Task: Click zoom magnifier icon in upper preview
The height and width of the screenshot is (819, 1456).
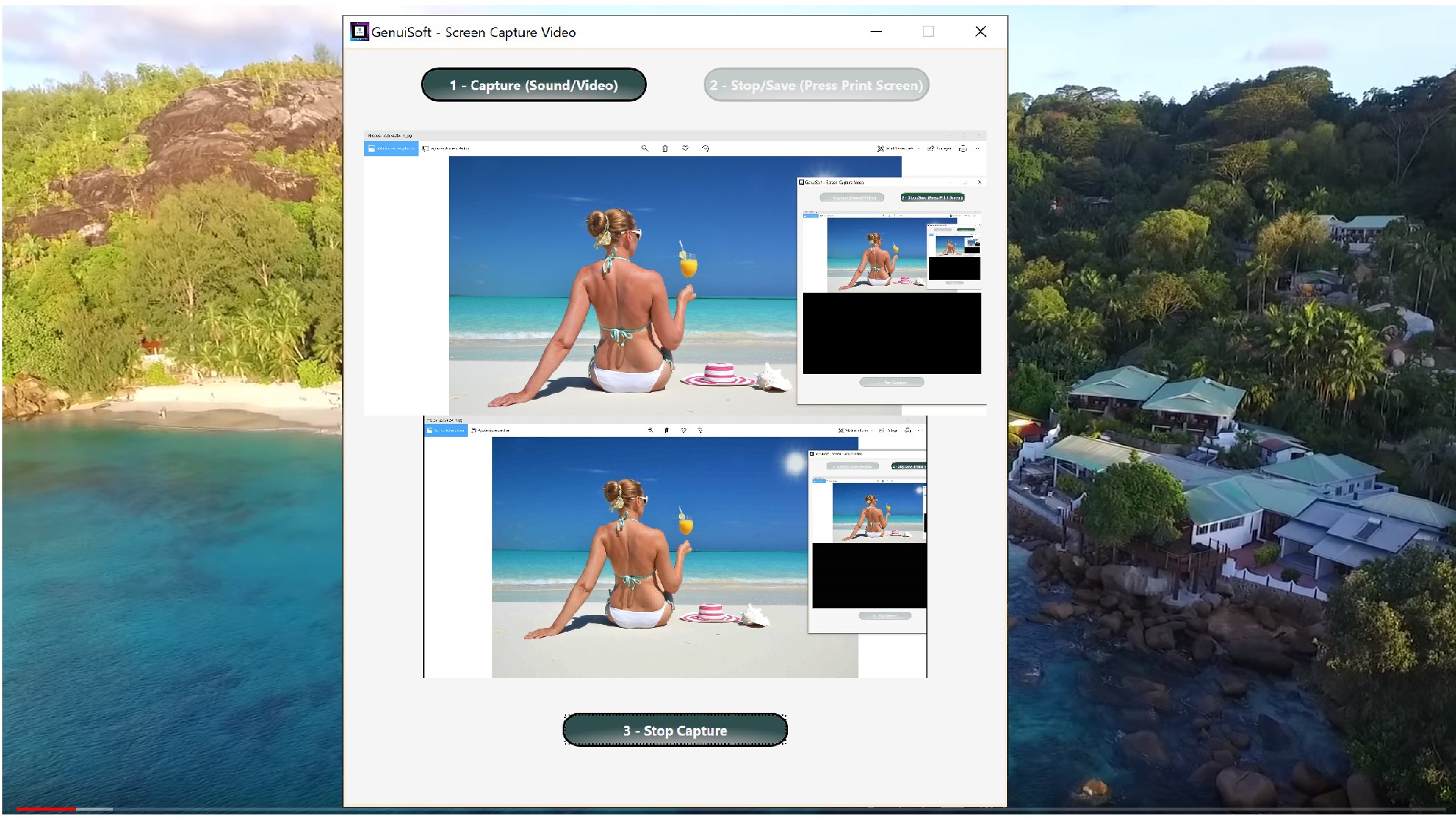Action: pos(645,149)
